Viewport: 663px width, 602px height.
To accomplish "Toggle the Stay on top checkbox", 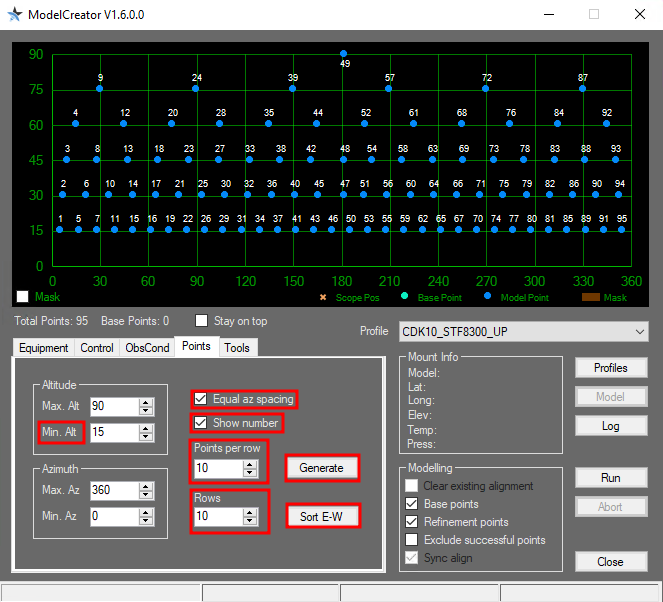I will click(x=202, y=321).
